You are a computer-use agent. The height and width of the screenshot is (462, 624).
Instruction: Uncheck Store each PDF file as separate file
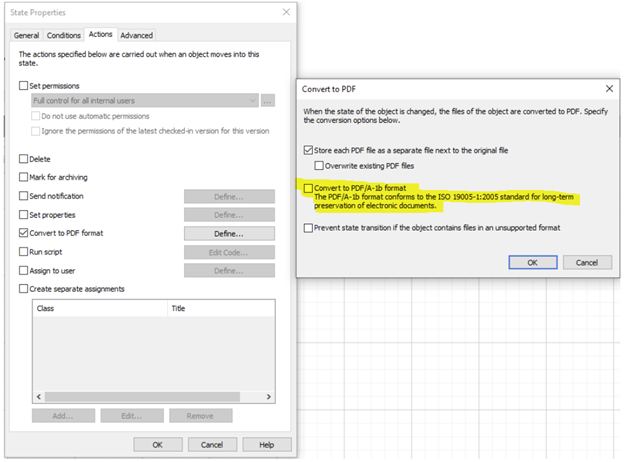(x=308, y=150)
